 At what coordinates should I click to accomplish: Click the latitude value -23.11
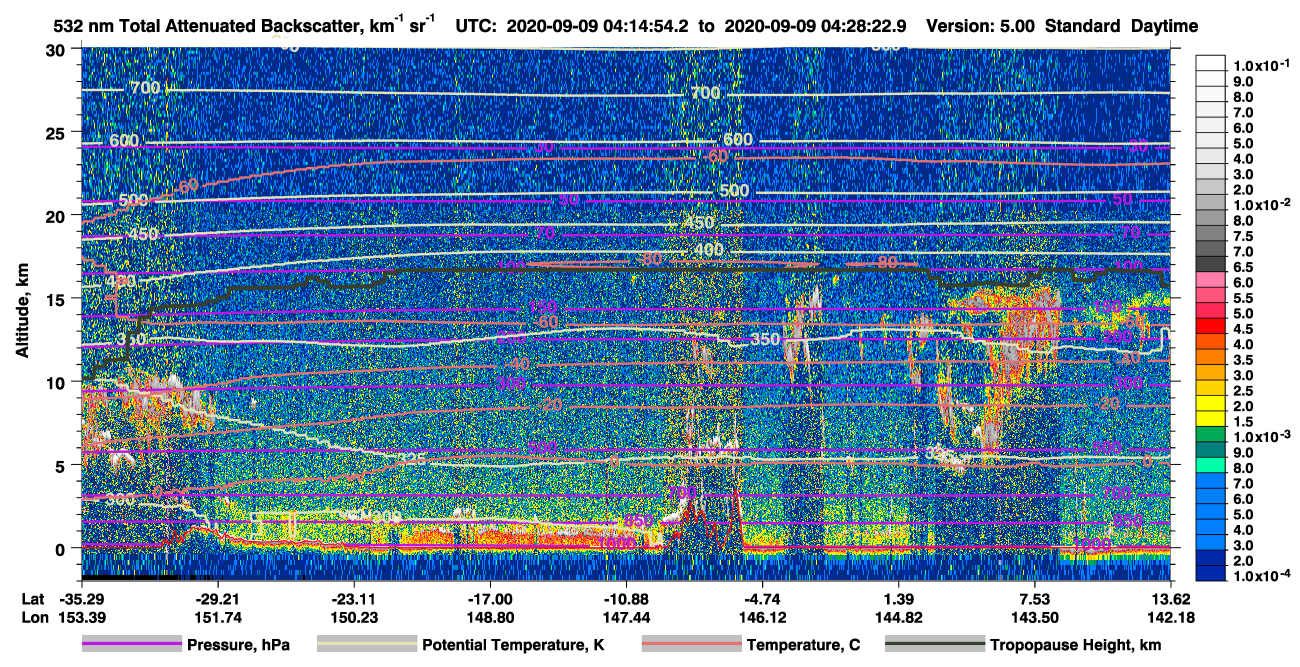point(353,598)
